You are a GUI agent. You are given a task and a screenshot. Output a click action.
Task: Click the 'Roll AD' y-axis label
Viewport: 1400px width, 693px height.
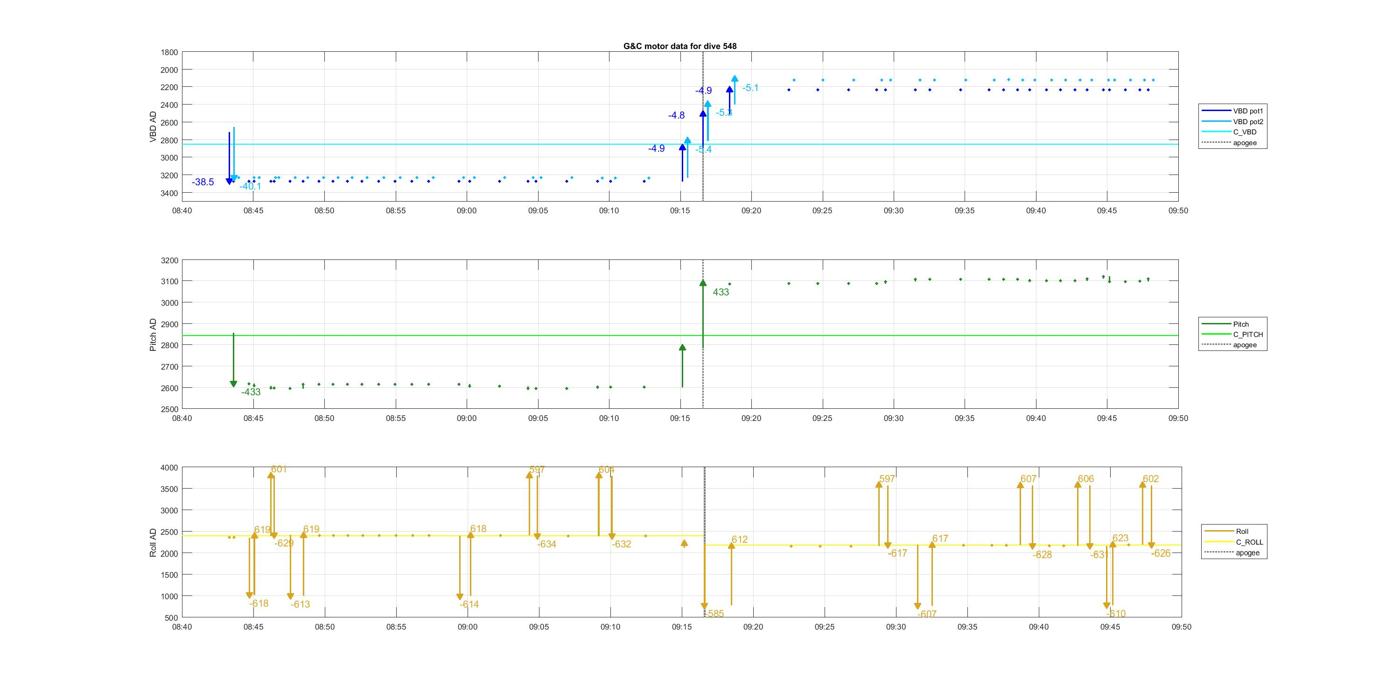click(x=154, y=542)
